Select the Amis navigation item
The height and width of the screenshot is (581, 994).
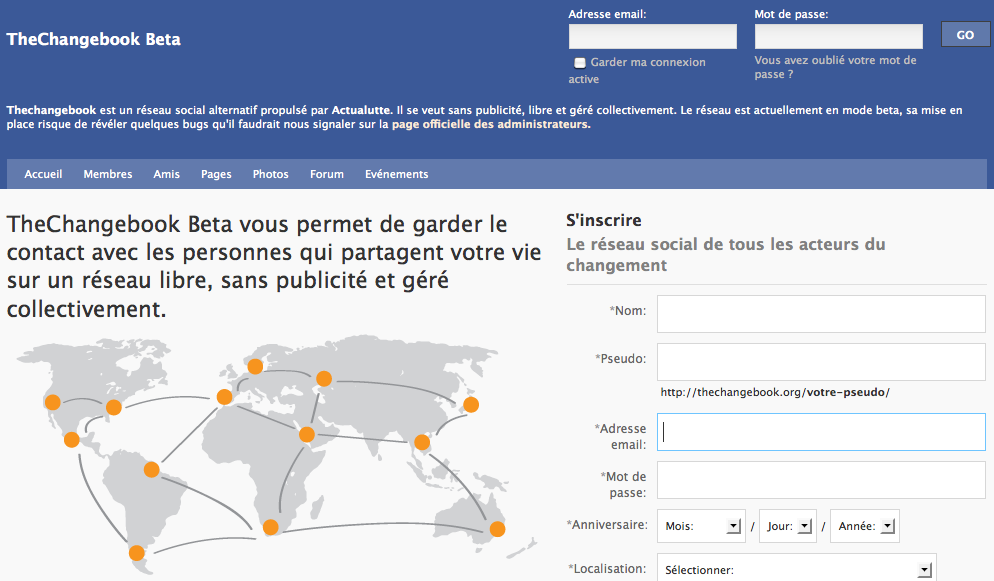[x=167, y=174]
